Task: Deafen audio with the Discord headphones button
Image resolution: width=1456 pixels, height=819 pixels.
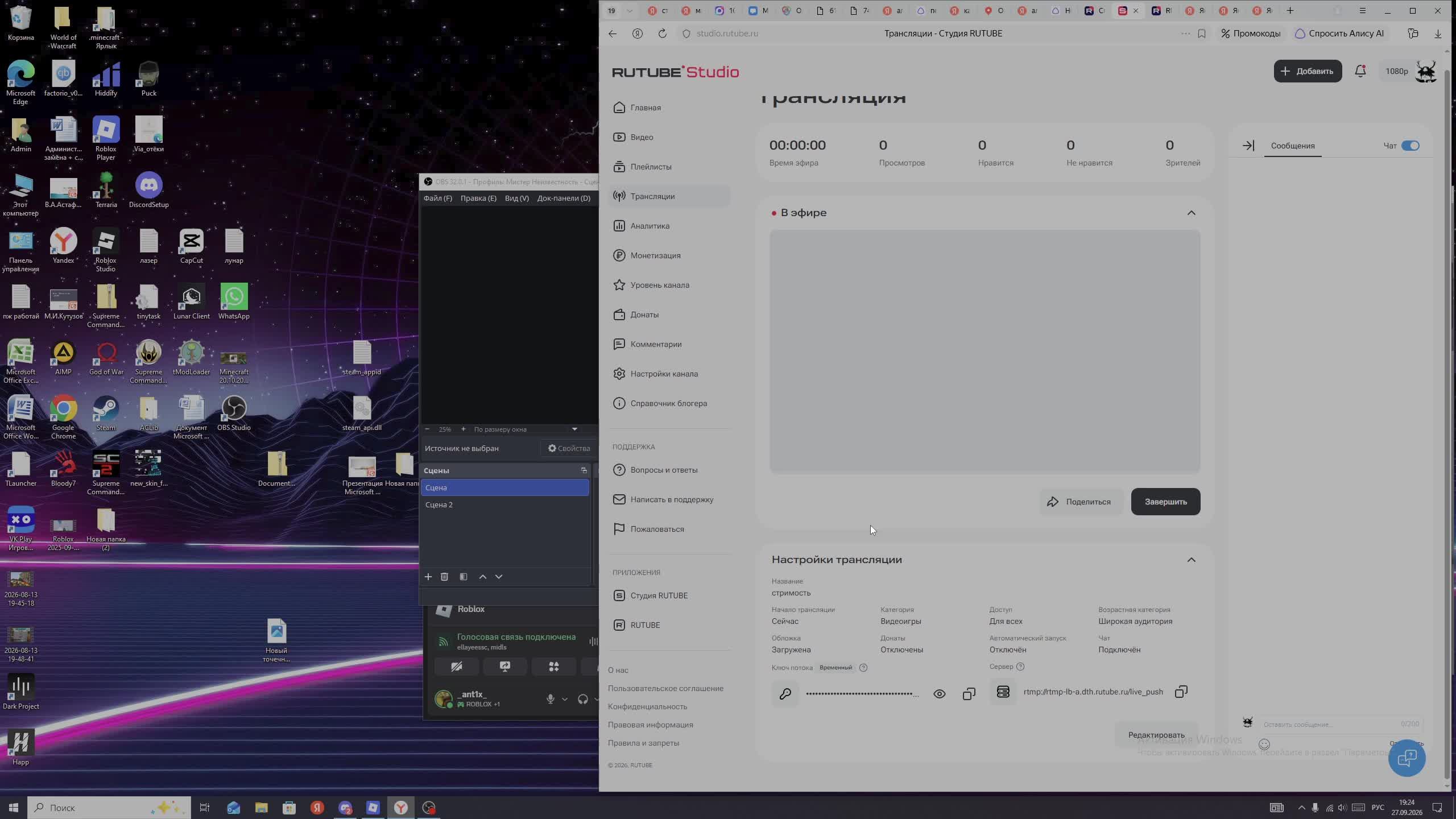Action: 582,699
